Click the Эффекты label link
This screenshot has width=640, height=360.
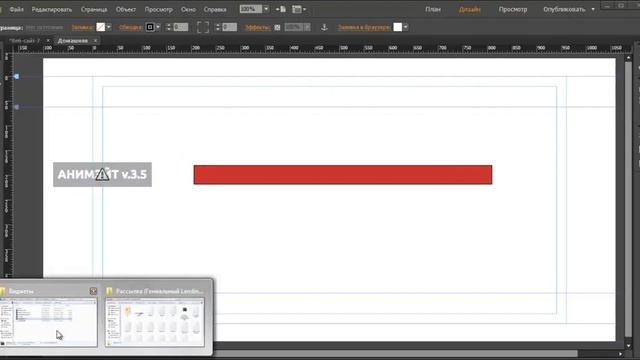click(x=258, y=27)
